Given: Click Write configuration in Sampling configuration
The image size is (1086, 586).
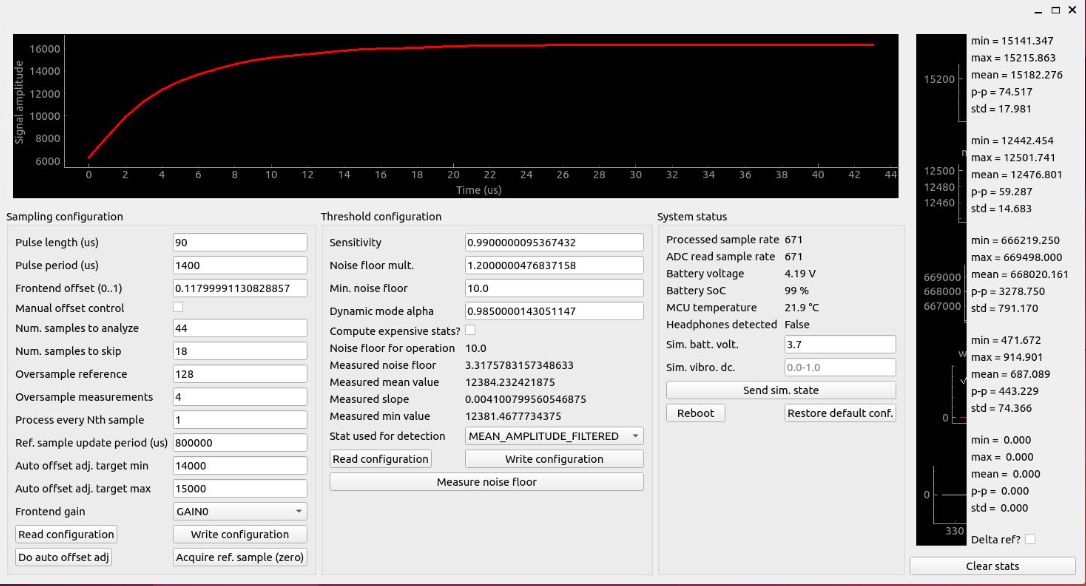Looking at the screenshot, I should click(240, 534).
